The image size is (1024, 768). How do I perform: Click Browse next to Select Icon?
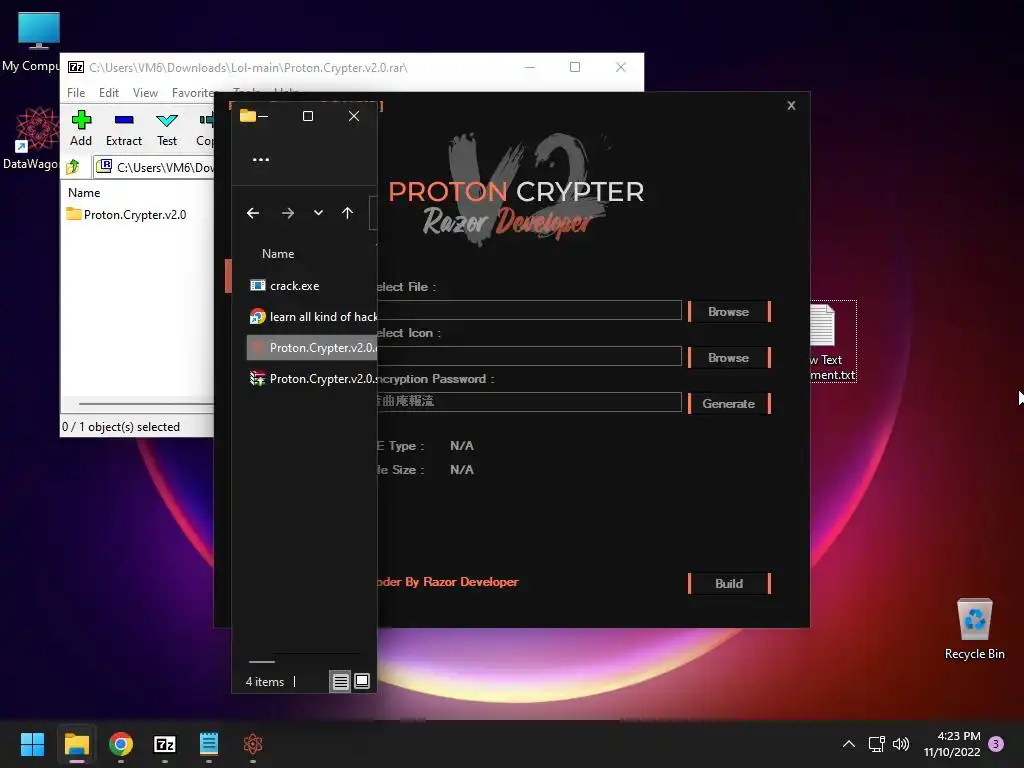coord(729,358)
